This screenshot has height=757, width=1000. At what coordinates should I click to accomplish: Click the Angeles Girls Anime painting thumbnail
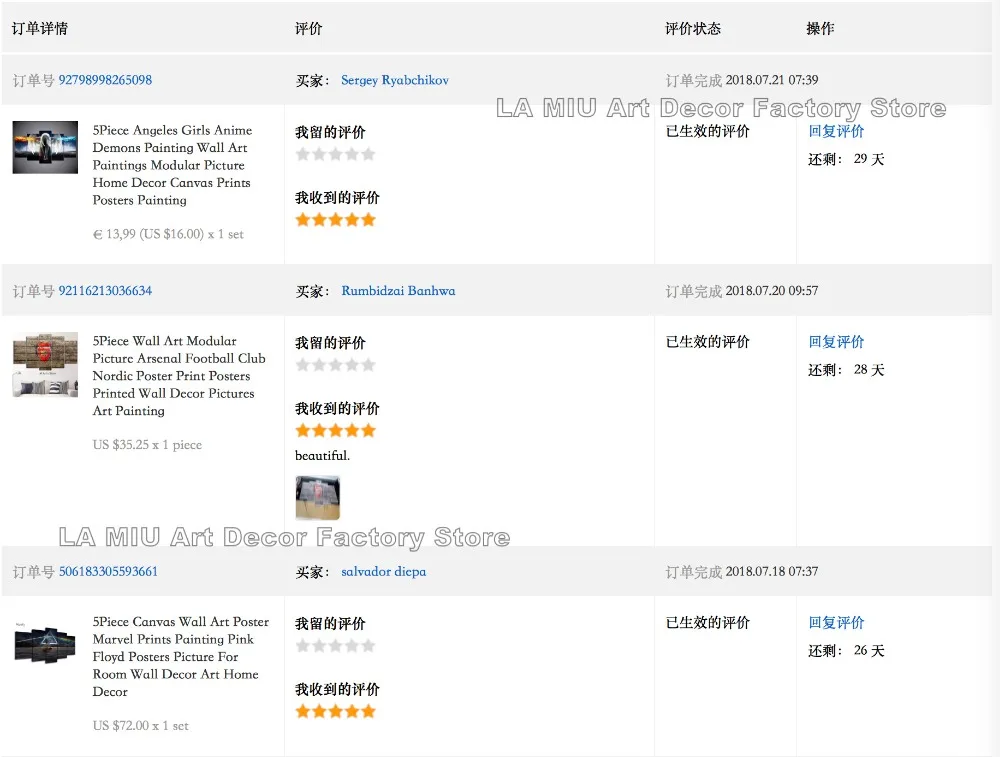tap(45, 148)
